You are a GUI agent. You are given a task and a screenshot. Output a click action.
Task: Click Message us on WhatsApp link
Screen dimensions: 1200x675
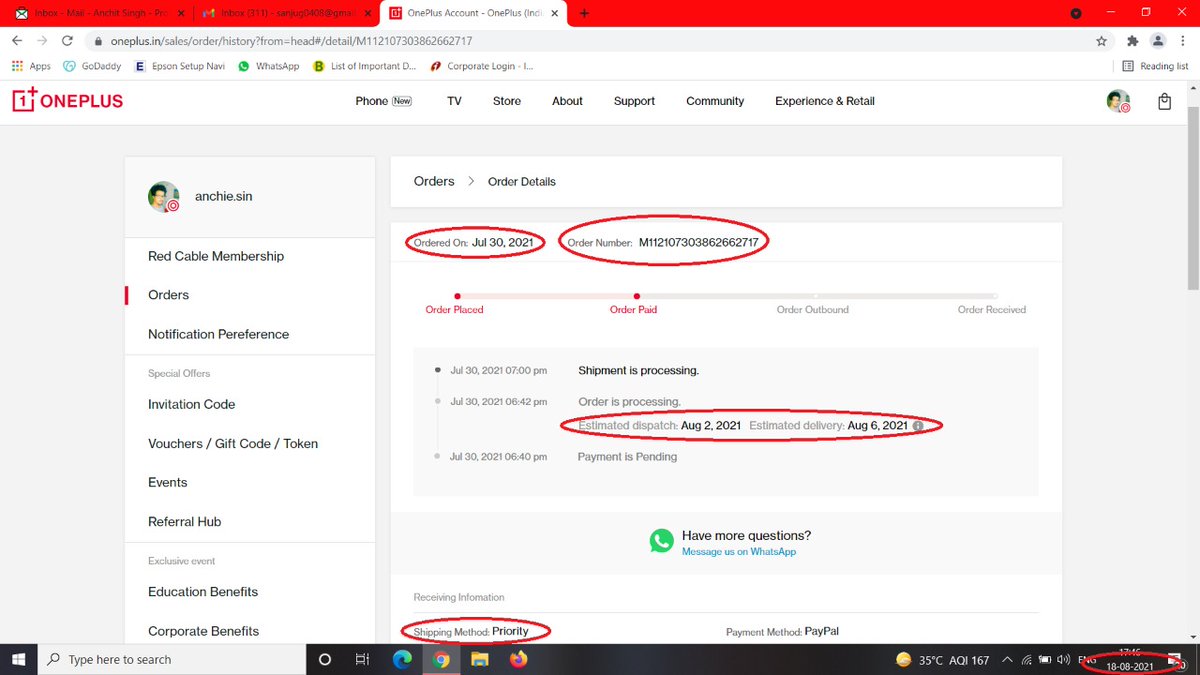tap(739, 552)
